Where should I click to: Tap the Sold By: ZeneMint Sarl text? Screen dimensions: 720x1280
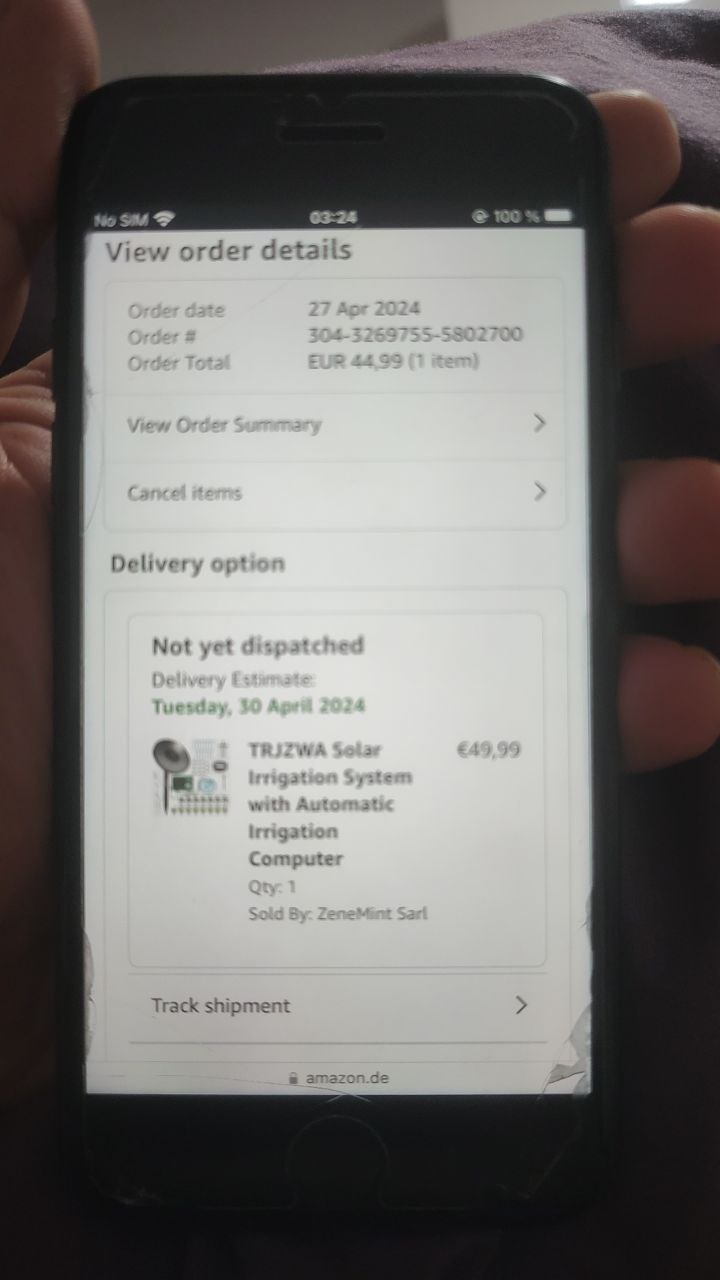[338, 913]
